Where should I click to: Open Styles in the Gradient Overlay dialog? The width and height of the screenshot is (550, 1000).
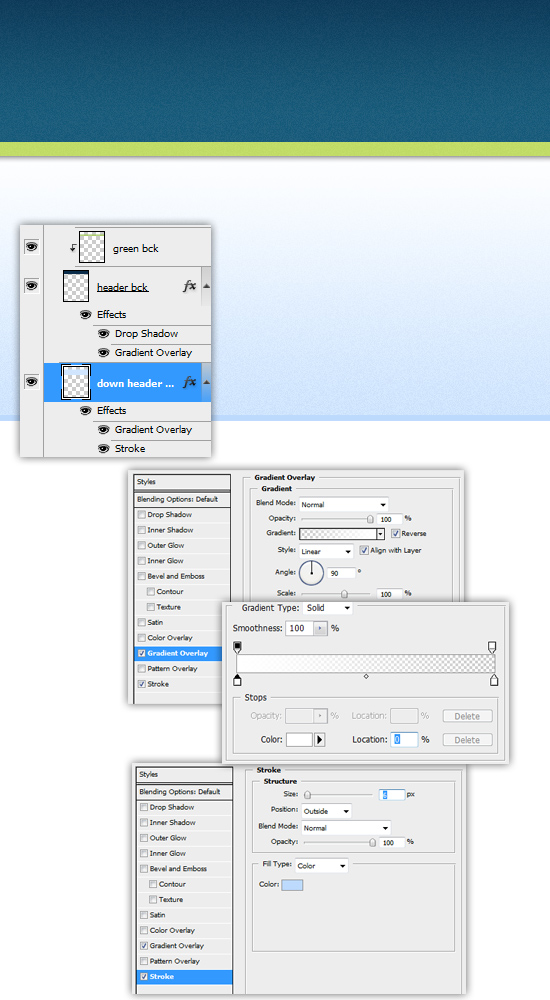pos(182,482)
